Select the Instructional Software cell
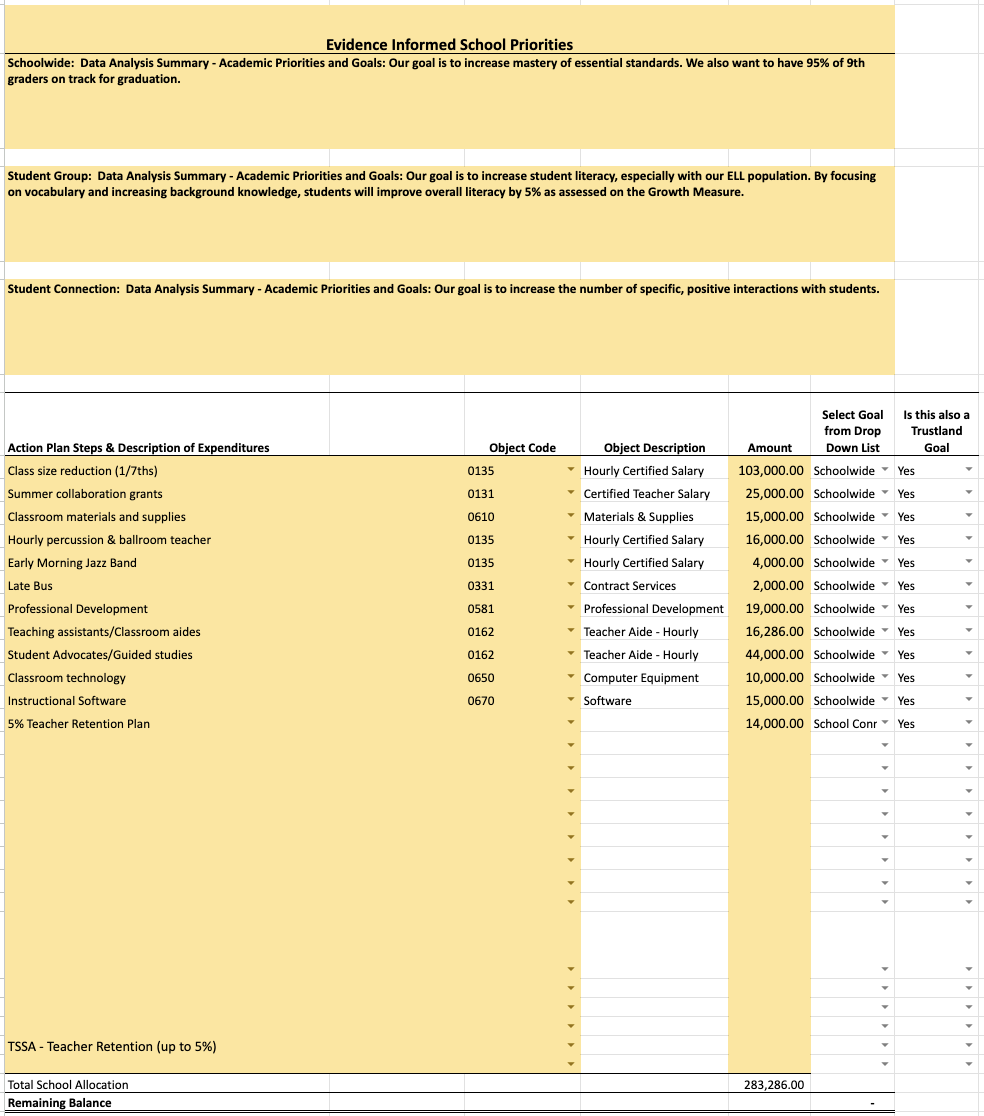This screenshot has height=1116, width=984. click(67, 700)
